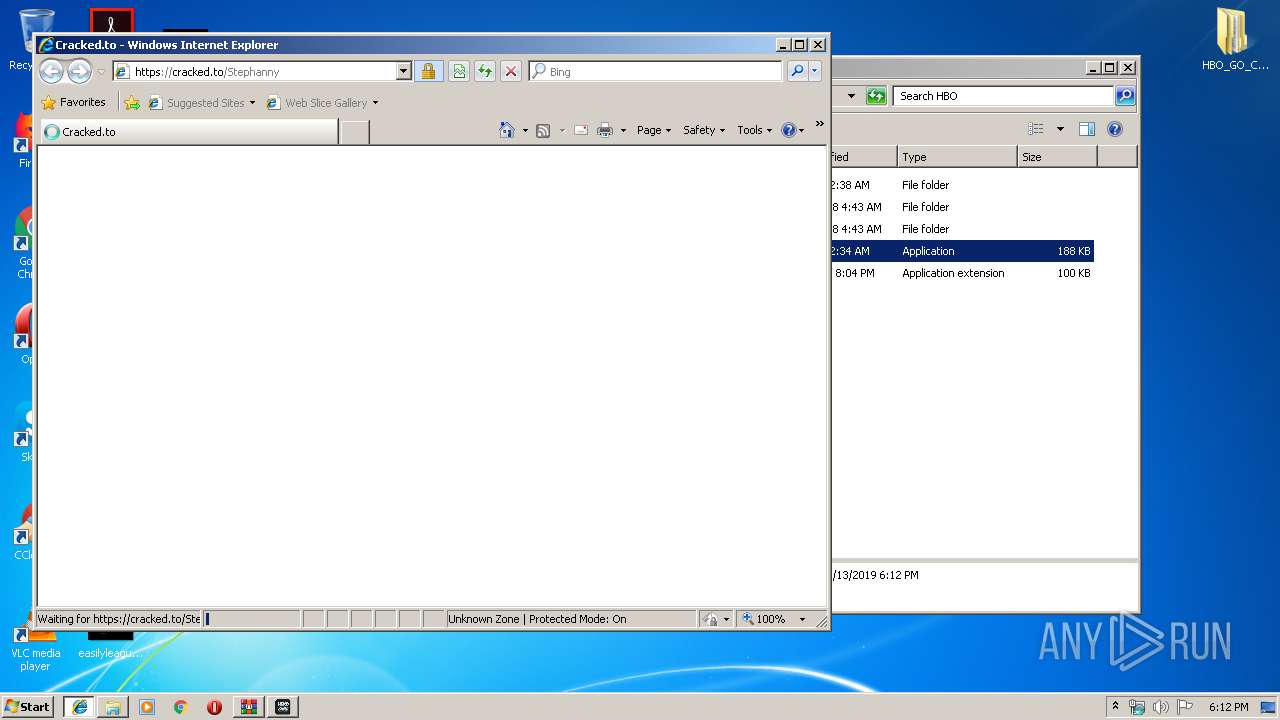The height and width of the screenshot is (720, 1280).
Task: Open the Explorer address history dropdown
Action: click(851, 96)
